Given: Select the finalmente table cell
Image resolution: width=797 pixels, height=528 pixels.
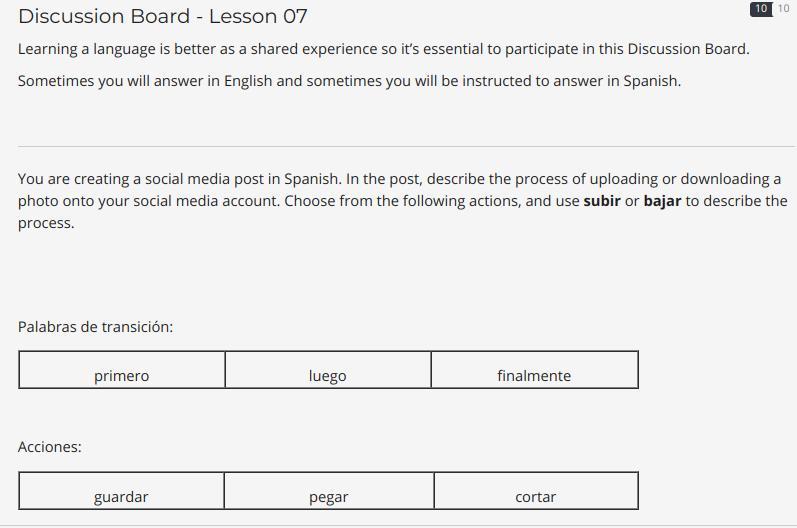Looking at the screenshot, I should click(x=535, y=369).
